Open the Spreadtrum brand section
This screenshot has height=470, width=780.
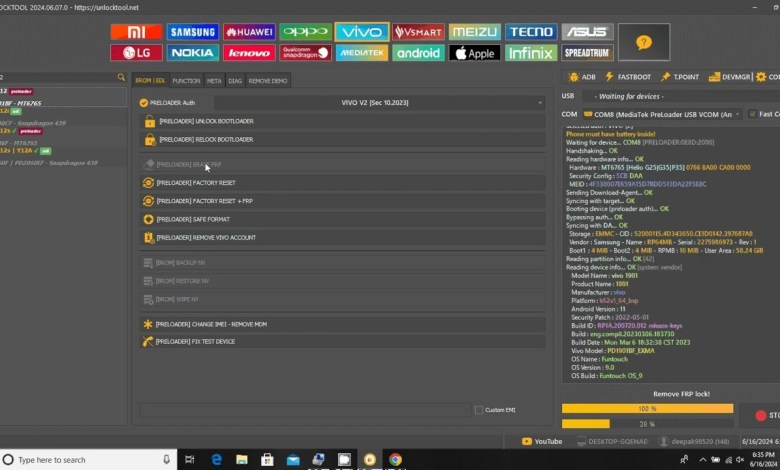click(587, 53)
